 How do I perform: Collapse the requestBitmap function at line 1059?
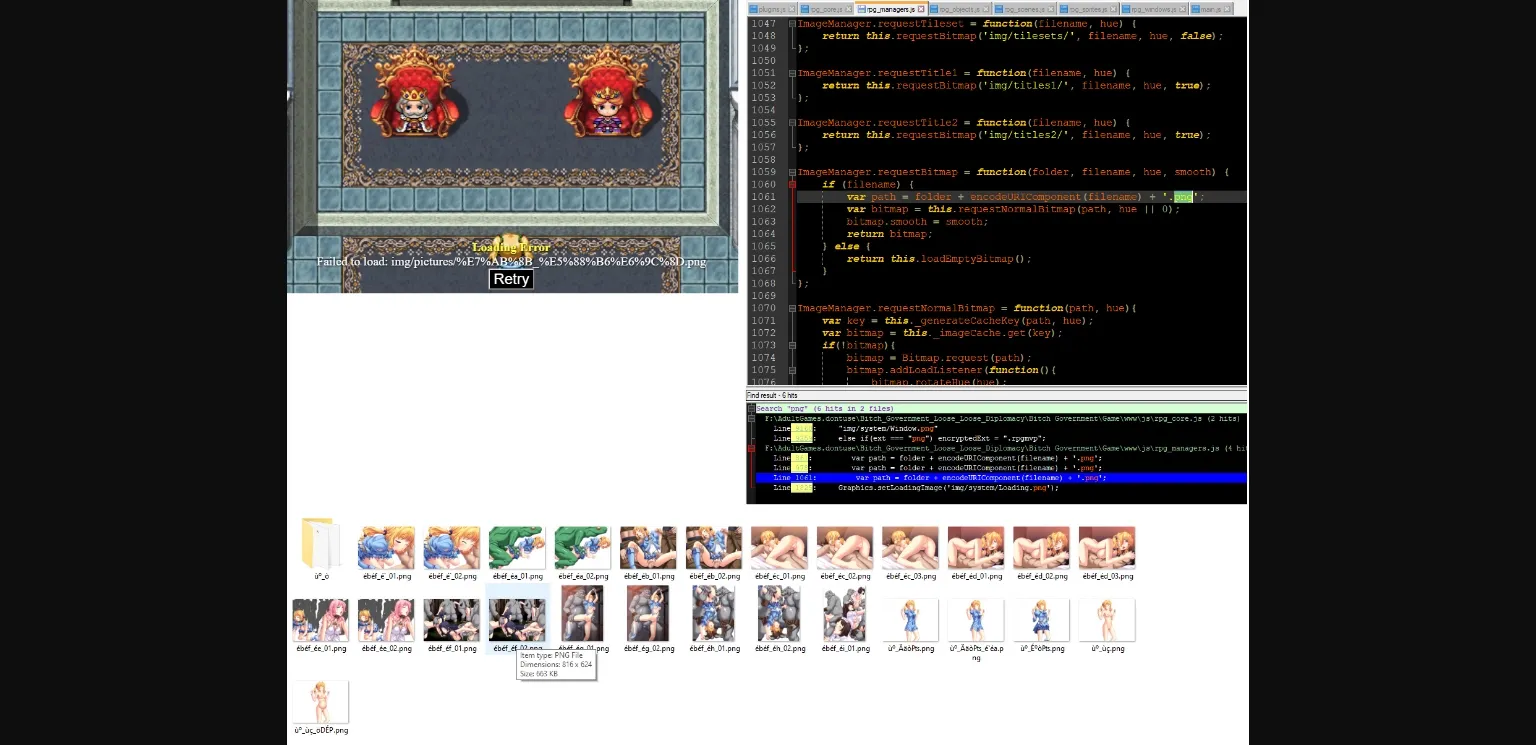click(x=792, y=172)
